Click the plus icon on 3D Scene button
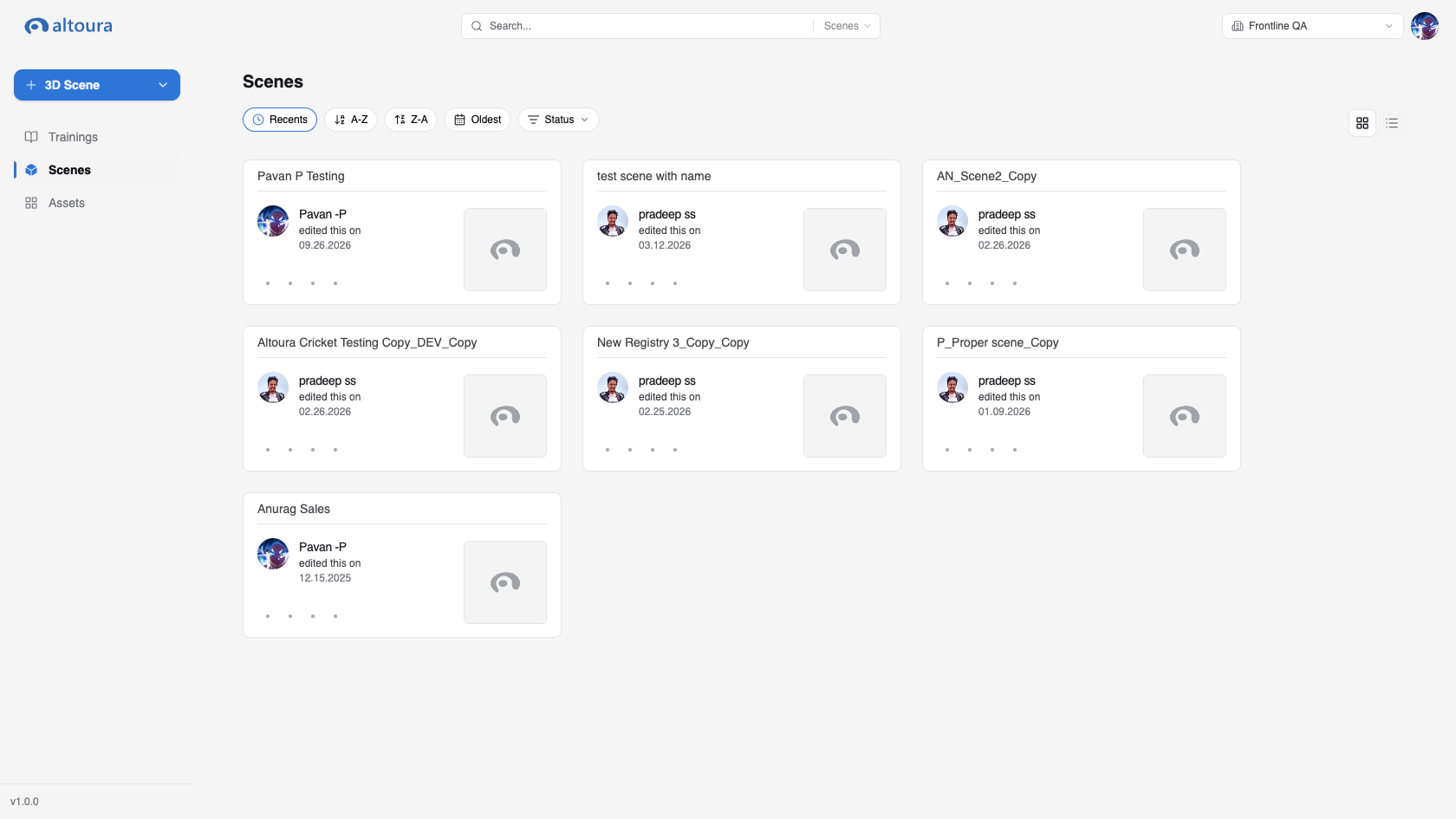Viewport: 1456px width, 819px height. click(31, 85)
